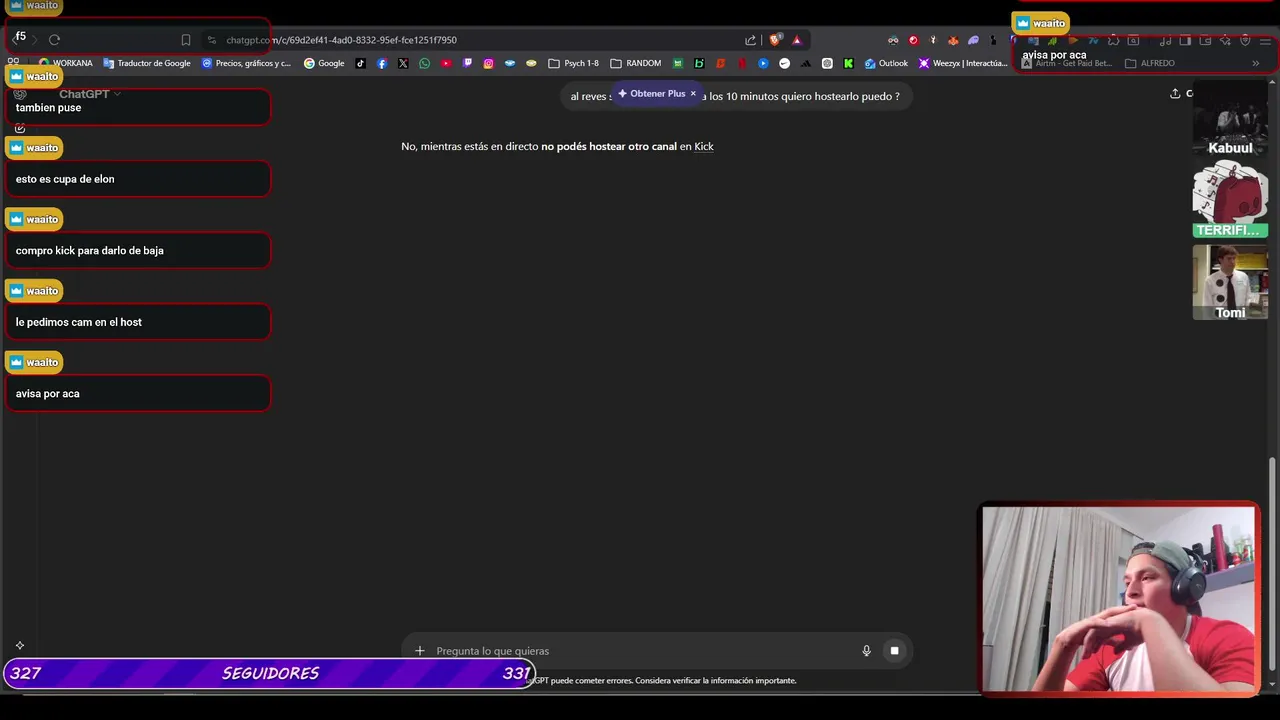Go forward with the browser forward arrow
The width and height of the screenshot is (1280, 720).
(x=33, y=40)
